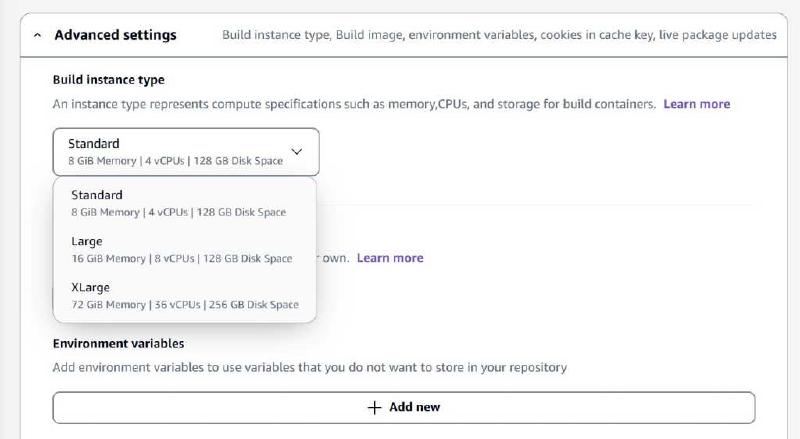
Task: Pick the XLarge instance type option
Action: coord(90,287)
